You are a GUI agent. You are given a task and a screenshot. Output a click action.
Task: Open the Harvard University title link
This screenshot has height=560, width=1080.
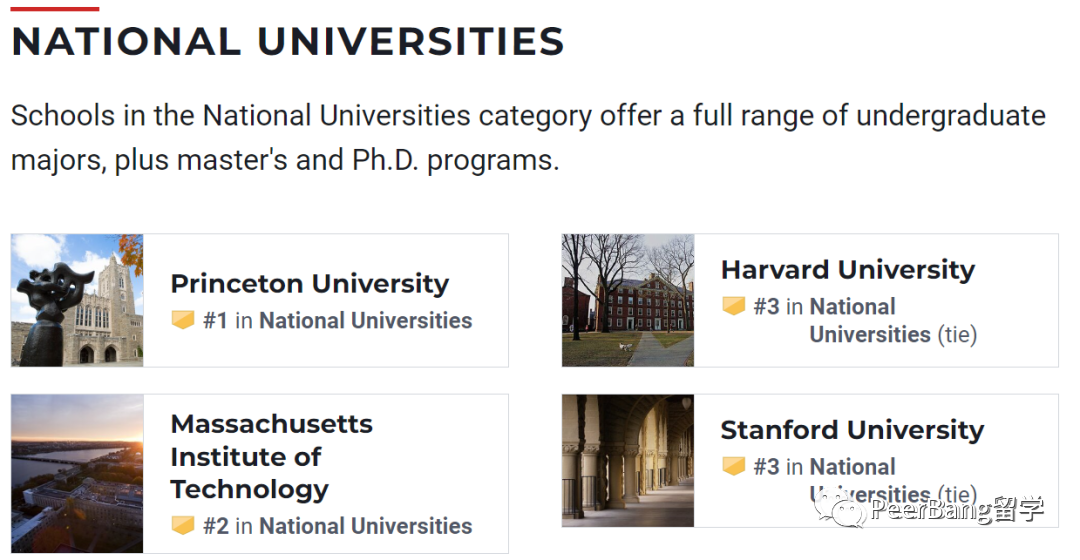pyautogui.click(x=847, y=269)
